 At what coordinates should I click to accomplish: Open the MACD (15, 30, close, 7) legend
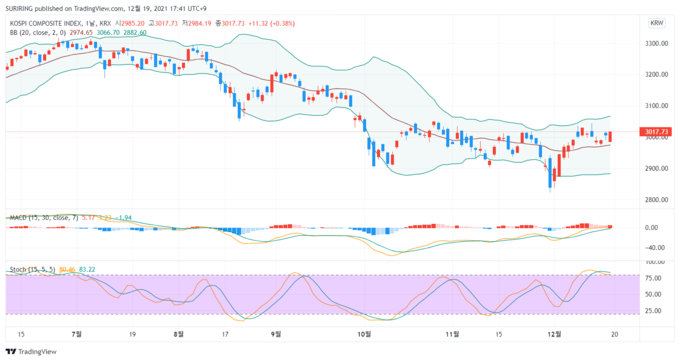point(44,218)
